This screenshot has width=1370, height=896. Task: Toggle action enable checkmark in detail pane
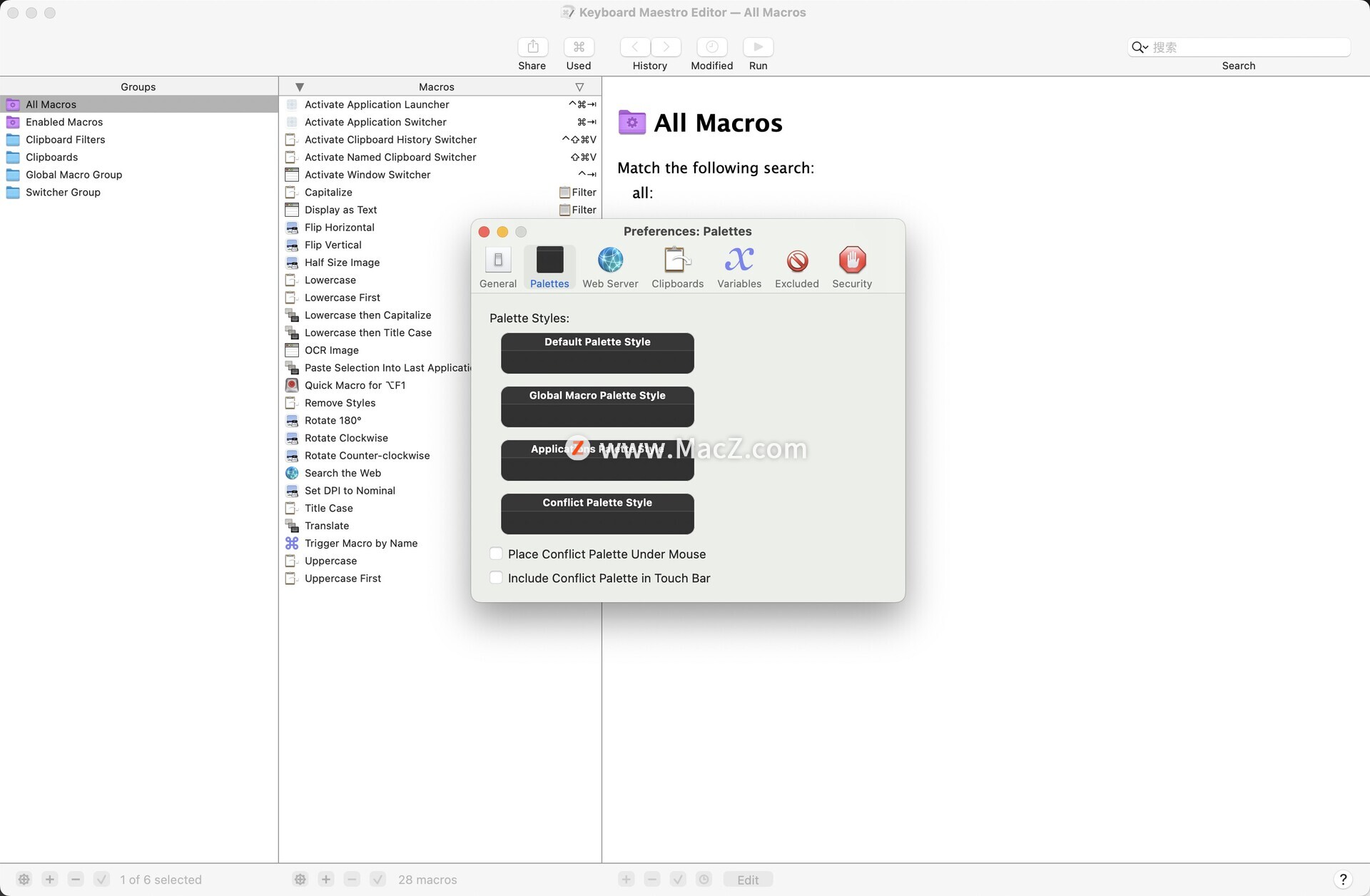678,880
